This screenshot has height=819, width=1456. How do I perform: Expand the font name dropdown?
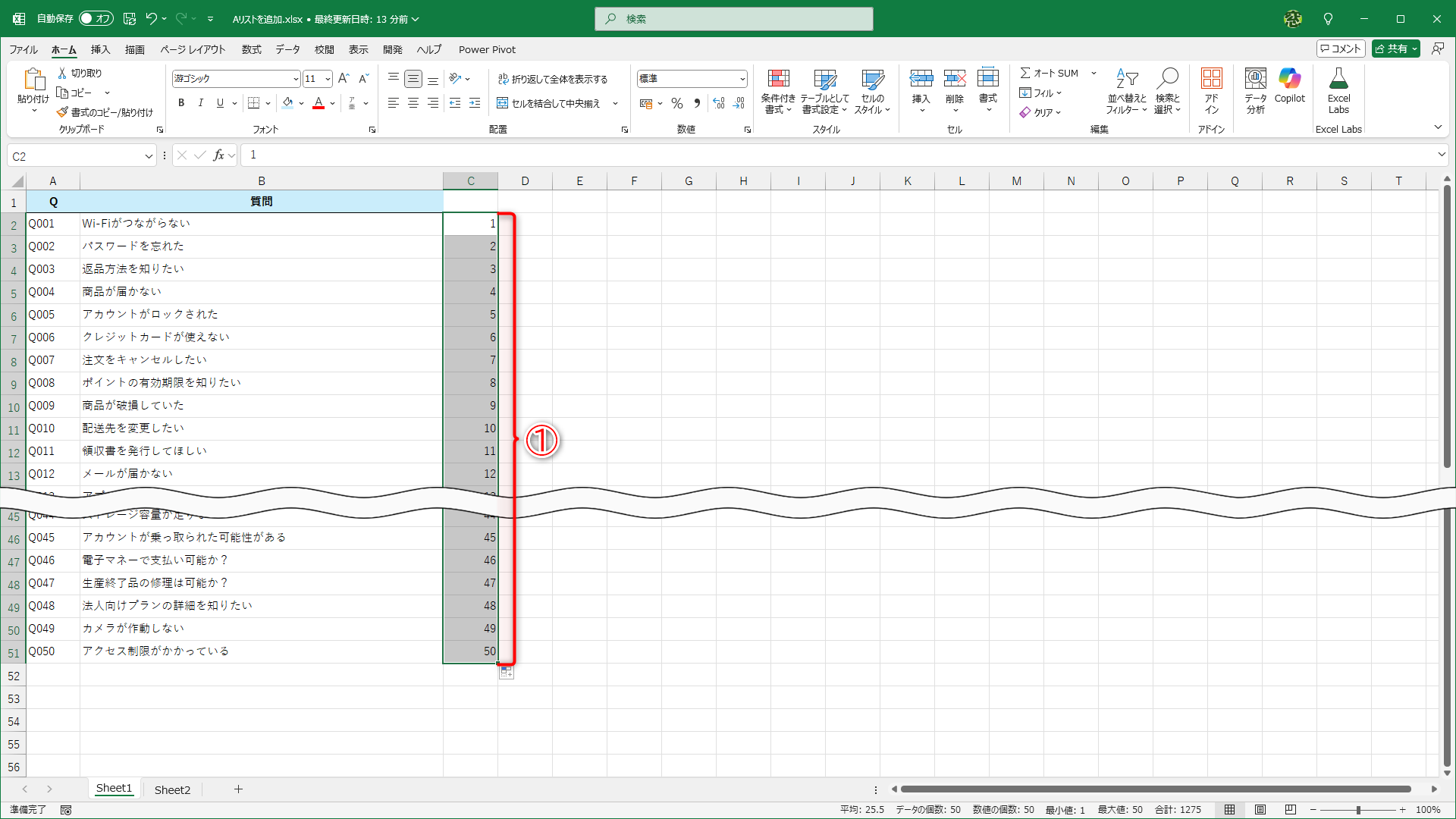[296, 79]
